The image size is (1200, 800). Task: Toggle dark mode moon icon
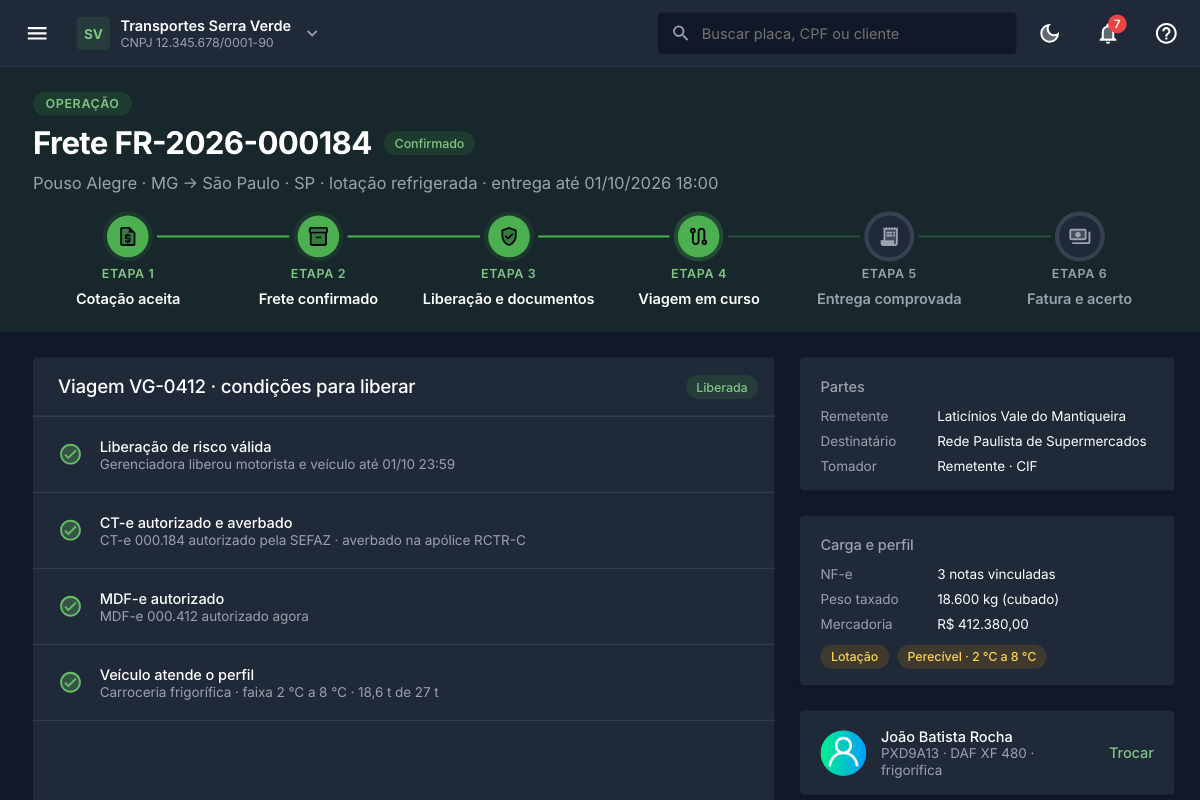tap(1050, 33)
